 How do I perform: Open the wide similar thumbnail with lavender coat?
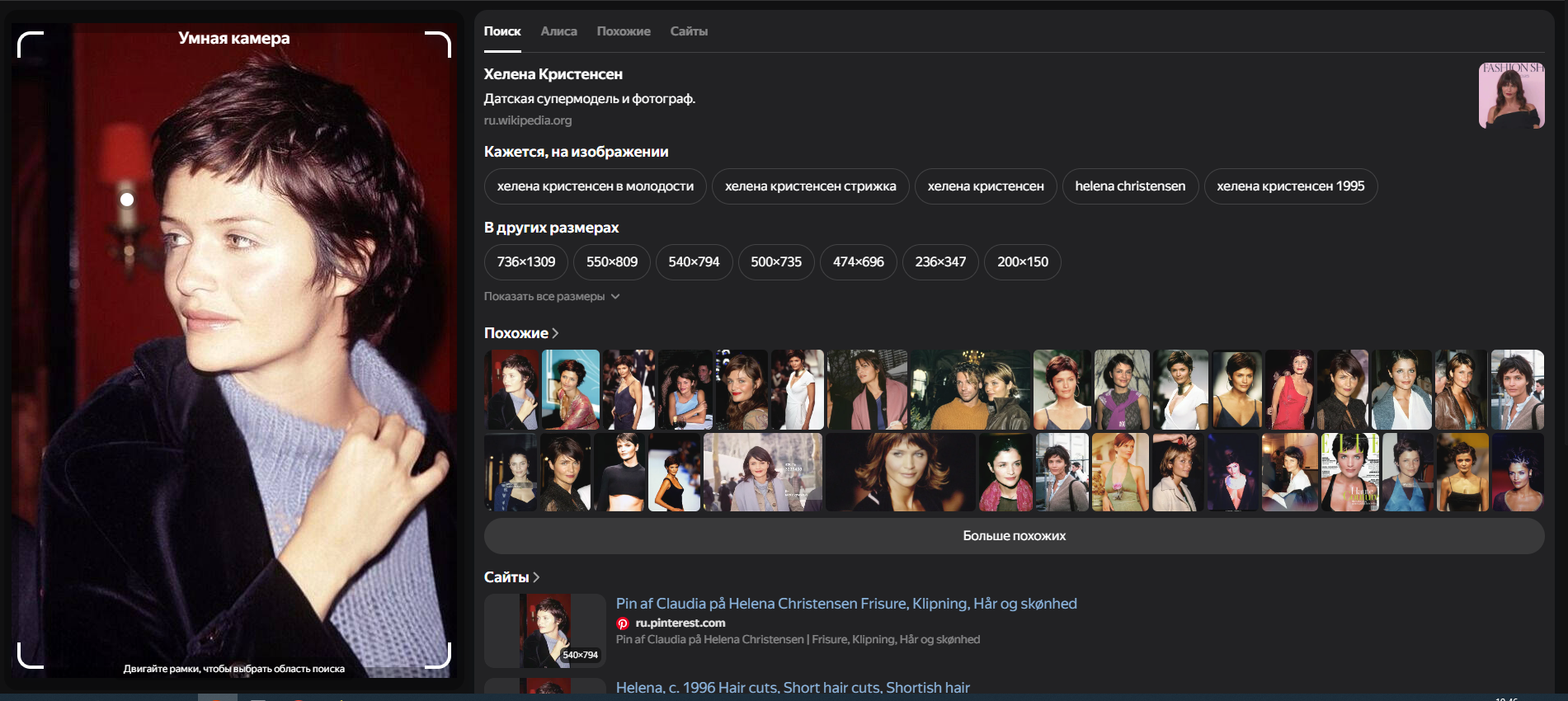pos(763,473)
